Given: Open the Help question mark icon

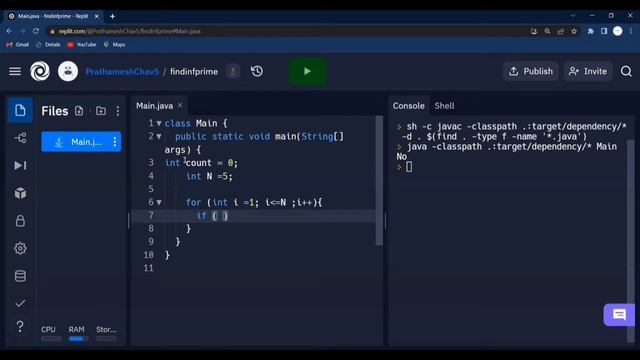Looking at the screenshot, I should click(x=20, y=327).
